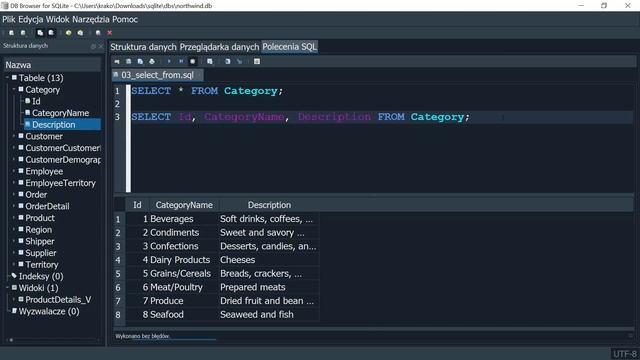Click the Description results column header
The image size is (640, 360).
[269, 205]
